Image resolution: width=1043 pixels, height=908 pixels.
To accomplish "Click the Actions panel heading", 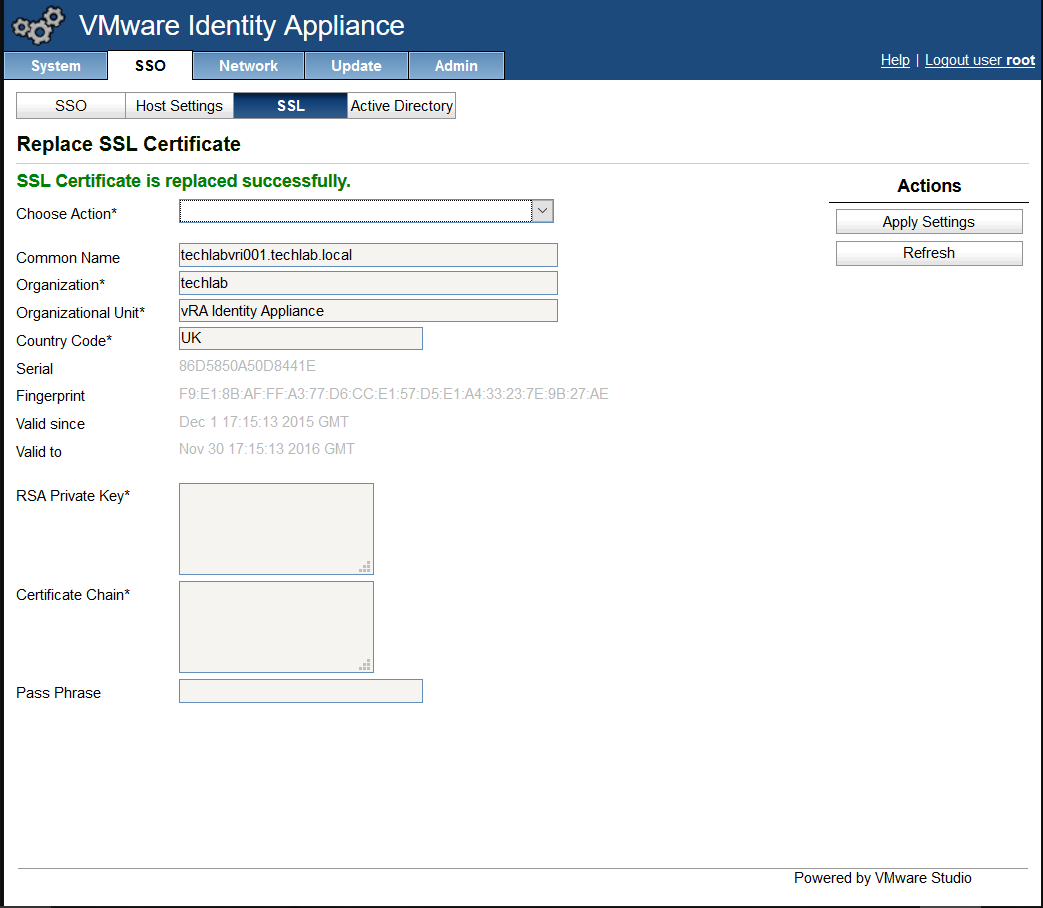I will click(929, 186).
